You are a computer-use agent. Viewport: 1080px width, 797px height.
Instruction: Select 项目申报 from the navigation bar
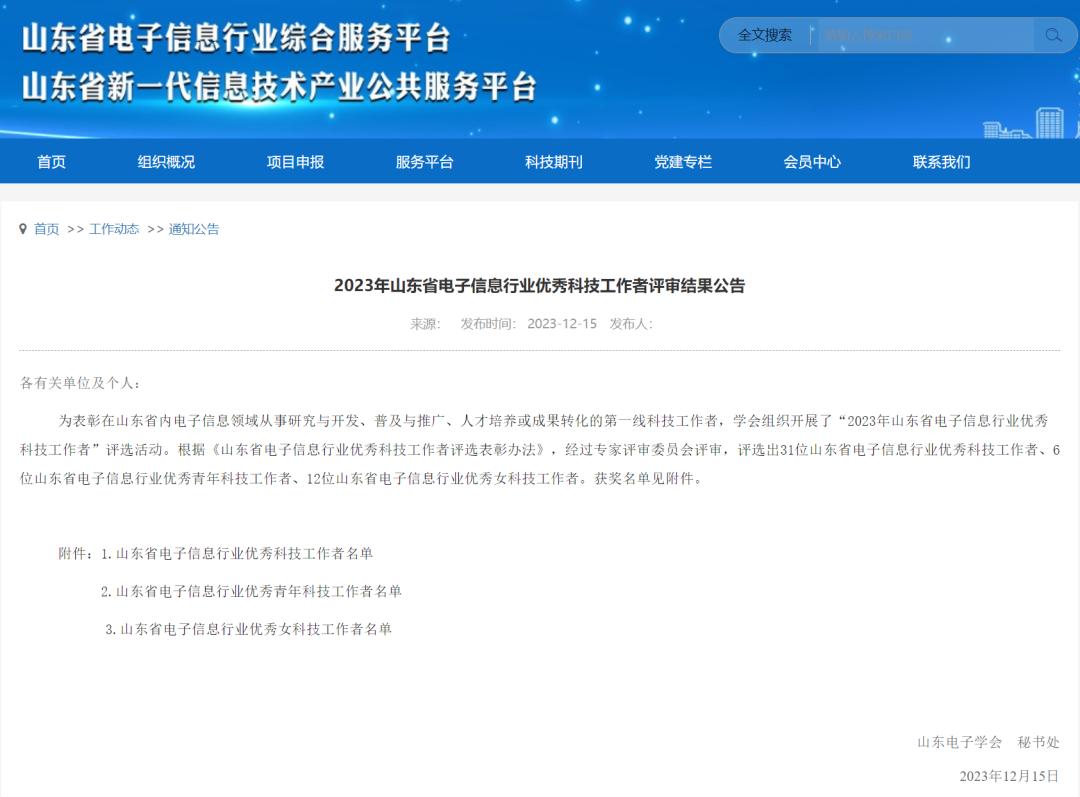click(x=295, y=162)
